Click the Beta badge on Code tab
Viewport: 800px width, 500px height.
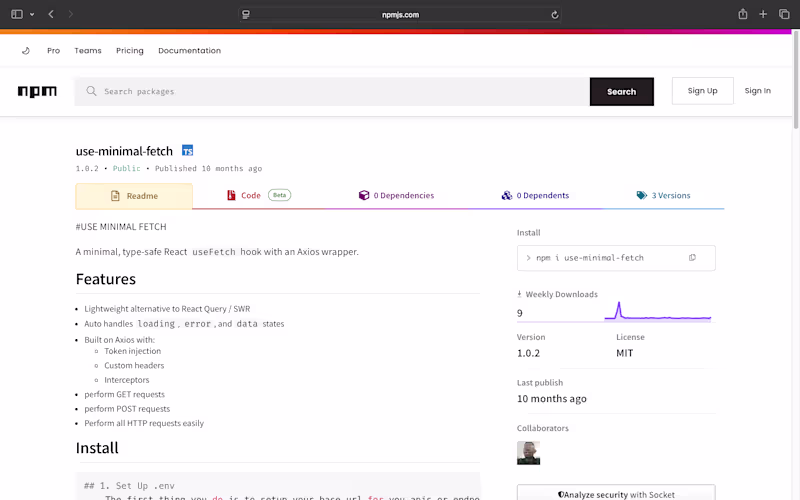click(280, 195)
